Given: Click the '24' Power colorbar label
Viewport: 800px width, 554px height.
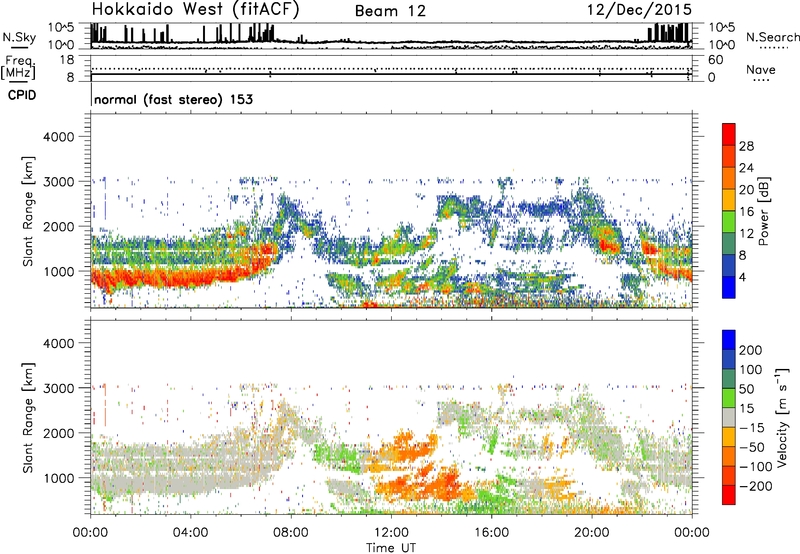Looking at the screenshot, I should click(746, 168).
